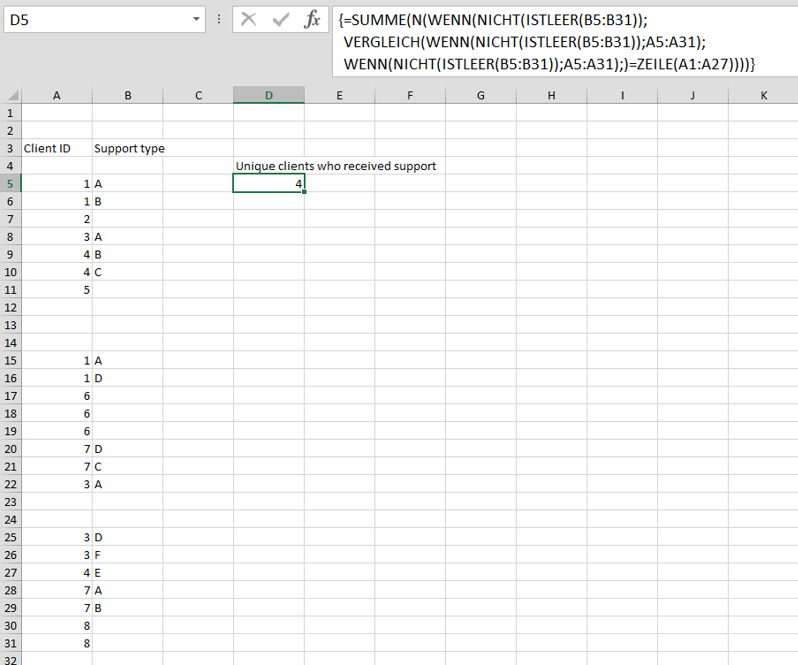
Task: Click cell B16 containing 'D'
Action: pos(128,378)
